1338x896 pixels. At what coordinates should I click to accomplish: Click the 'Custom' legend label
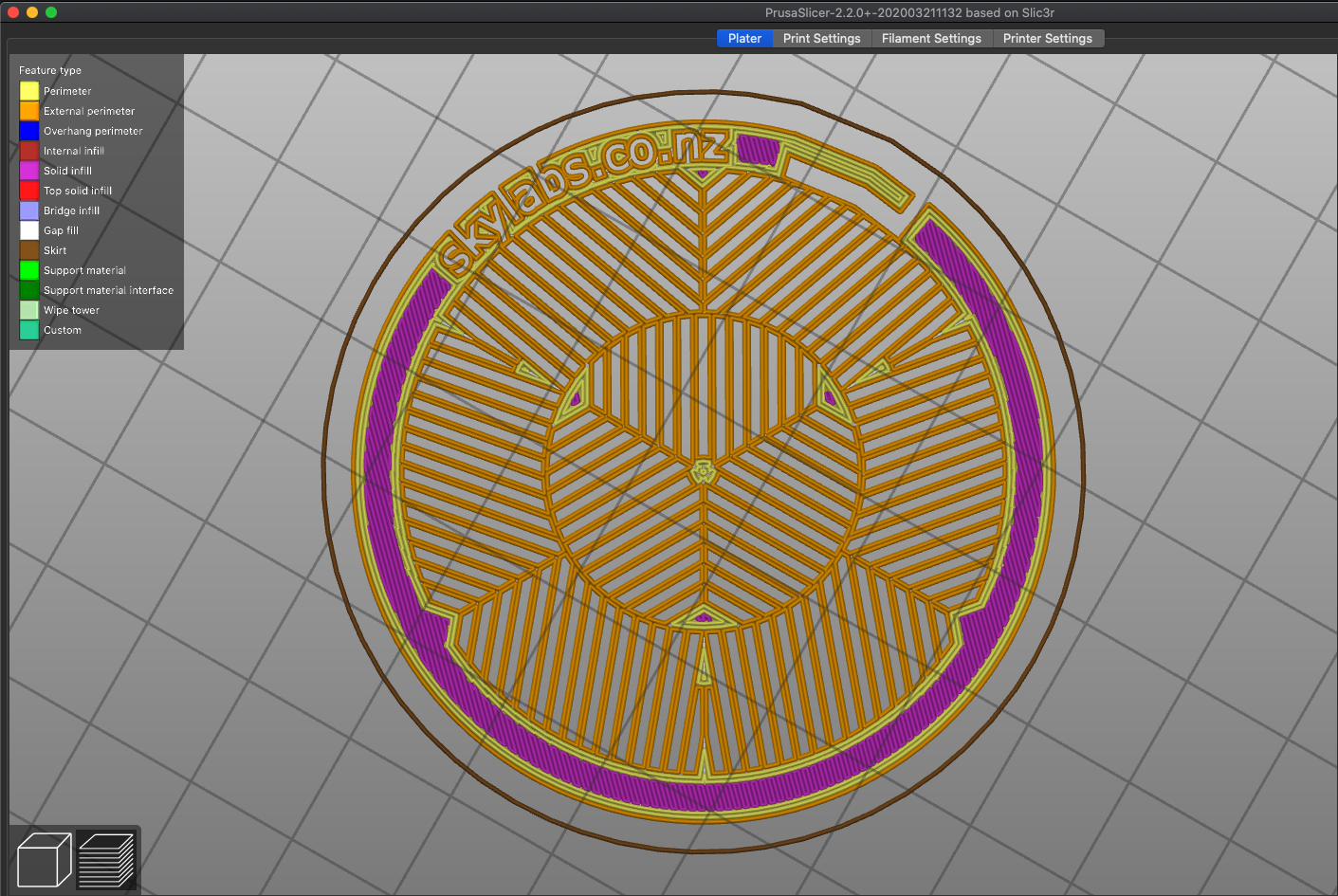(63, 330)
